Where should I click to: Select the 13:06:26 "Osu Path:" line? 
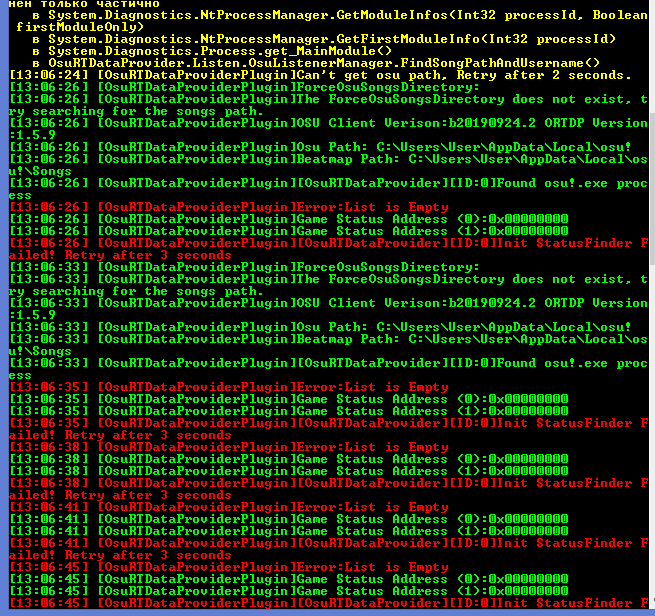point(320,147)
